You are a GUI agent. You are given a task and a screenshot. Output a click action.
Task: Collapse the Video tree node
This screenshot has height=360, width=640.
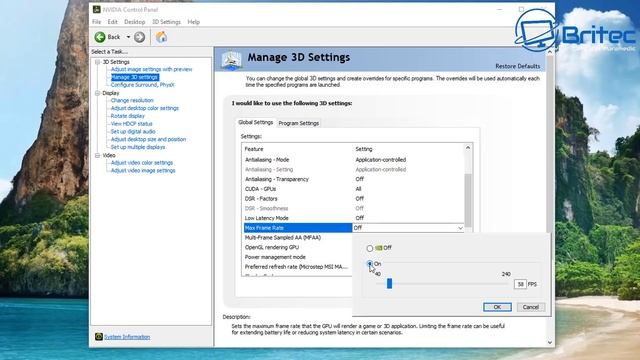pos(98,156)
